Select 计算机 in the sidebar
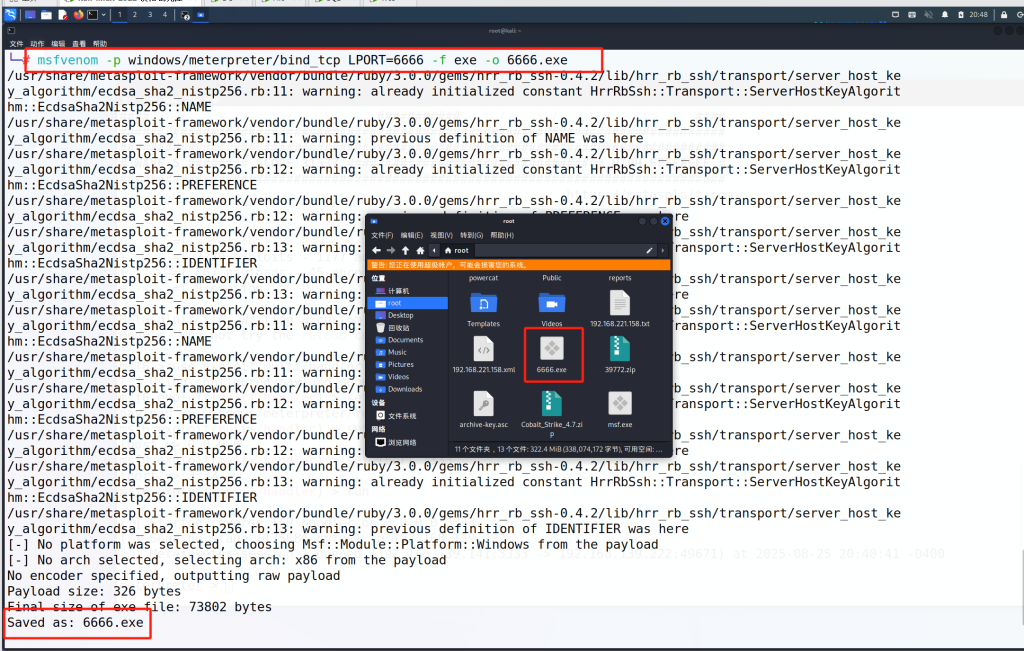The image size is (1024, 651). [x=409, y=291]
